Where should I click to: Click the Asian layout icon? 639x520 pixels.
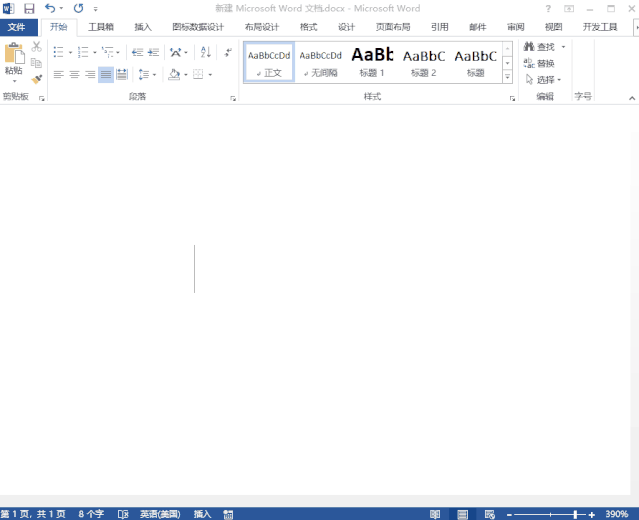click(176, 52)
